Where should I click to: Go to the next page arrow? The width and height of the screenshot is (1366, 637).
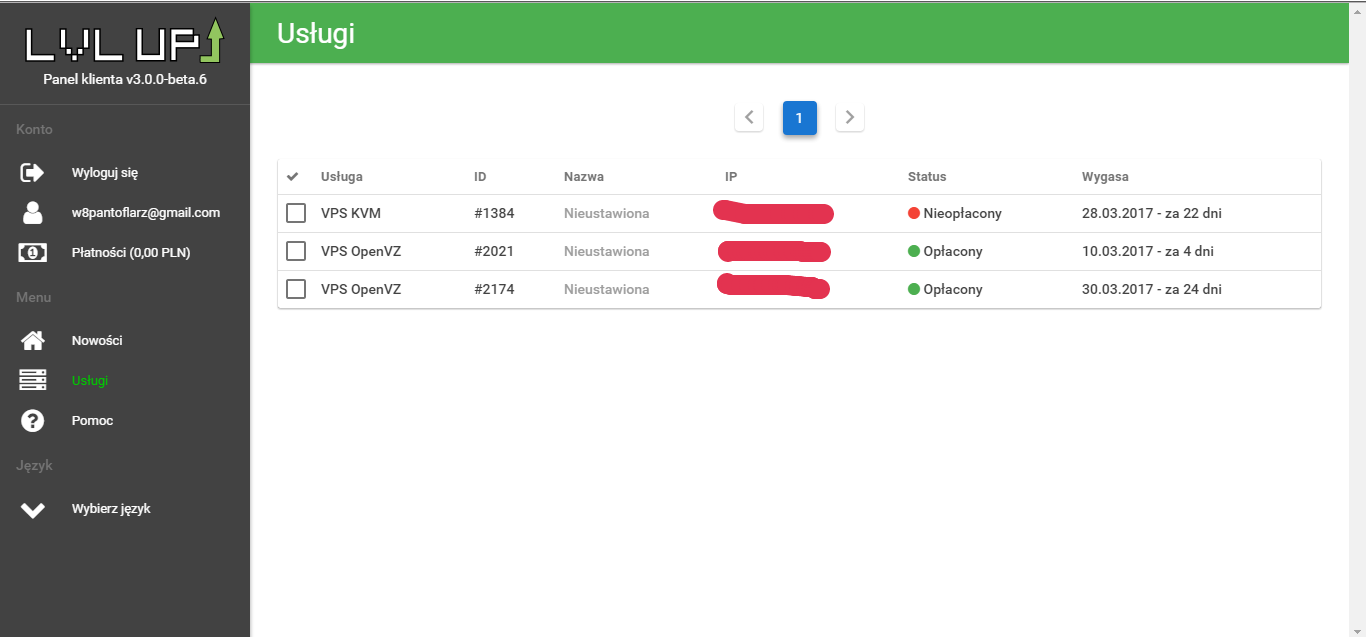click(x=850, y=117)
